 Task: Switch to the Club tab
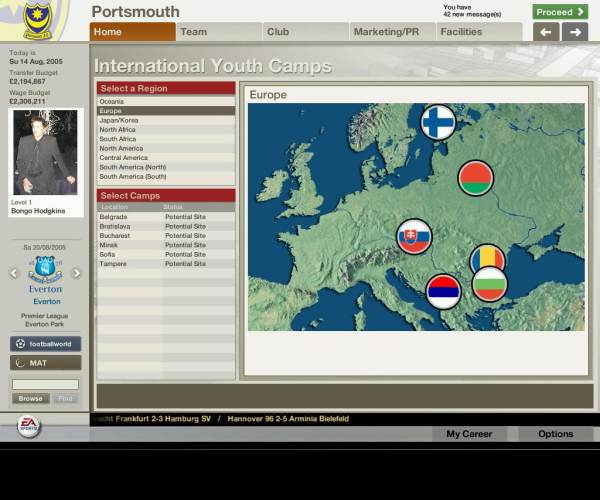306,32
